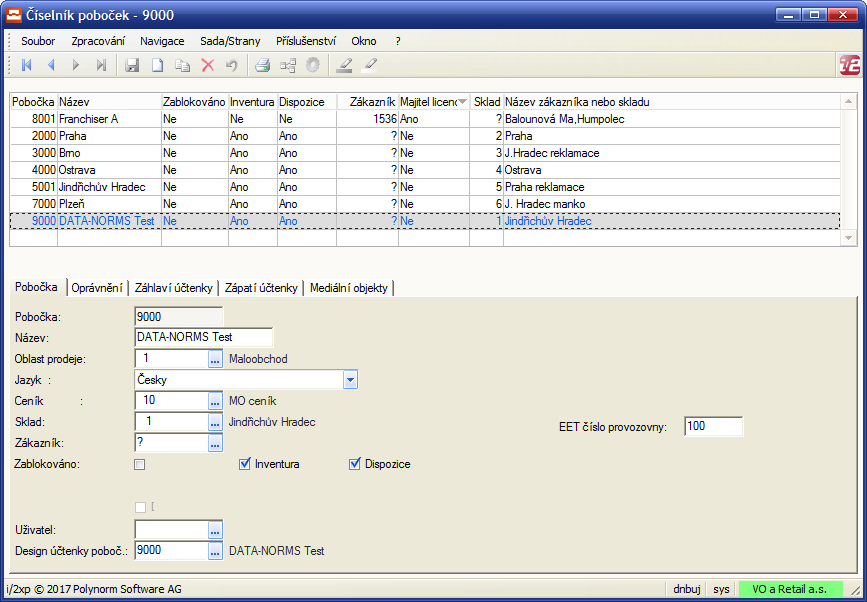Click the J. Hradec manko cell
Image resolution: width=867 pixels, height=602 pixels.
[671, 204]
